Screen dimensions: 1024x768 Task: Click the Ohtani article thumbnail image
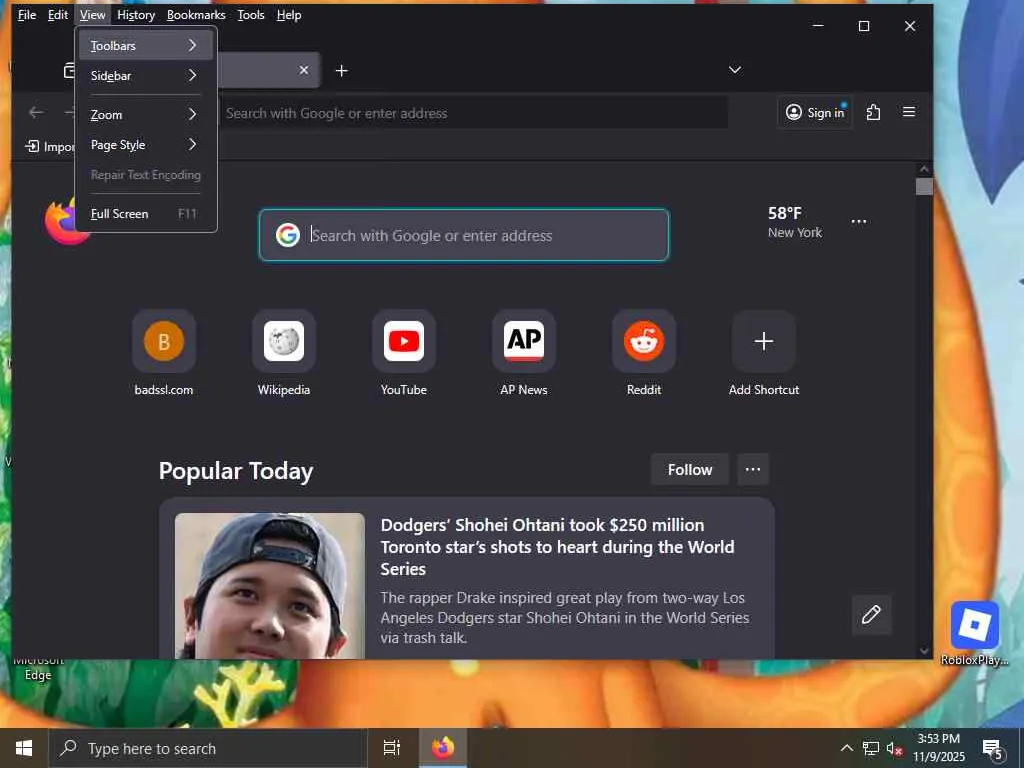coord(270,586)
